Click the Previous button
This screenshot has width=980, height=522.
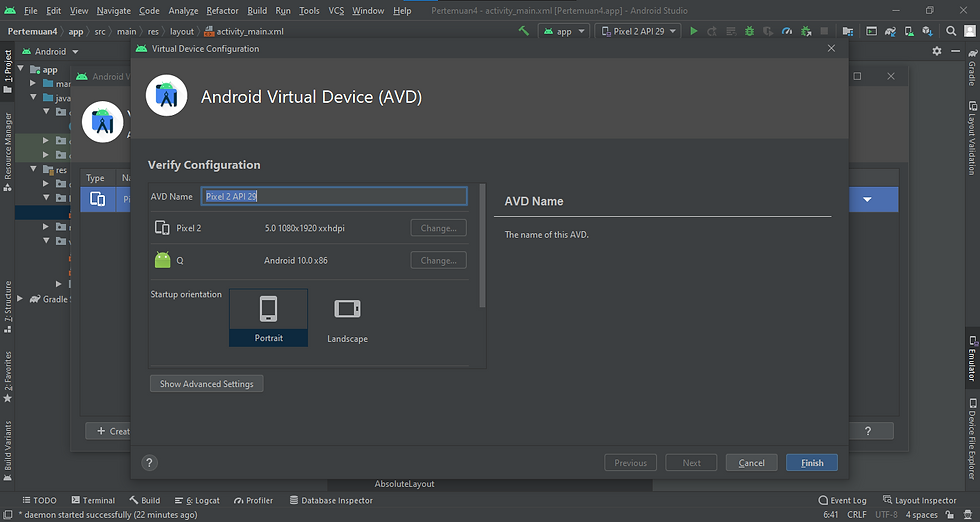(630, 463)
